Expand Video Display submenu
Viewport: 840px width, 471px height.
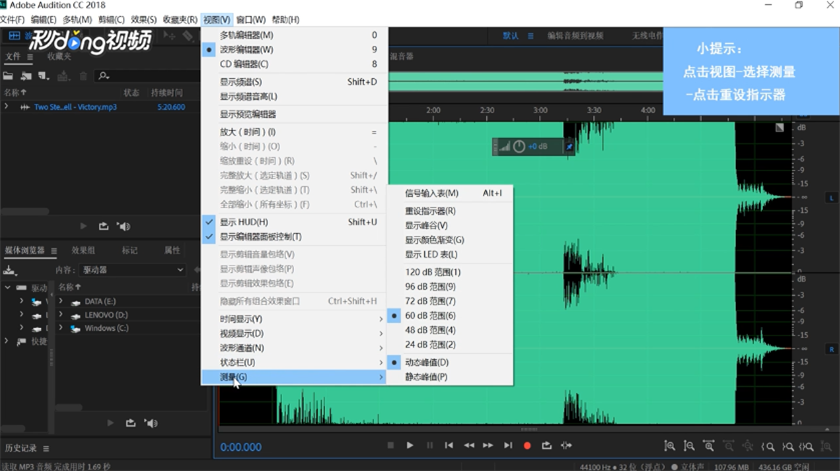click(294, 333)
